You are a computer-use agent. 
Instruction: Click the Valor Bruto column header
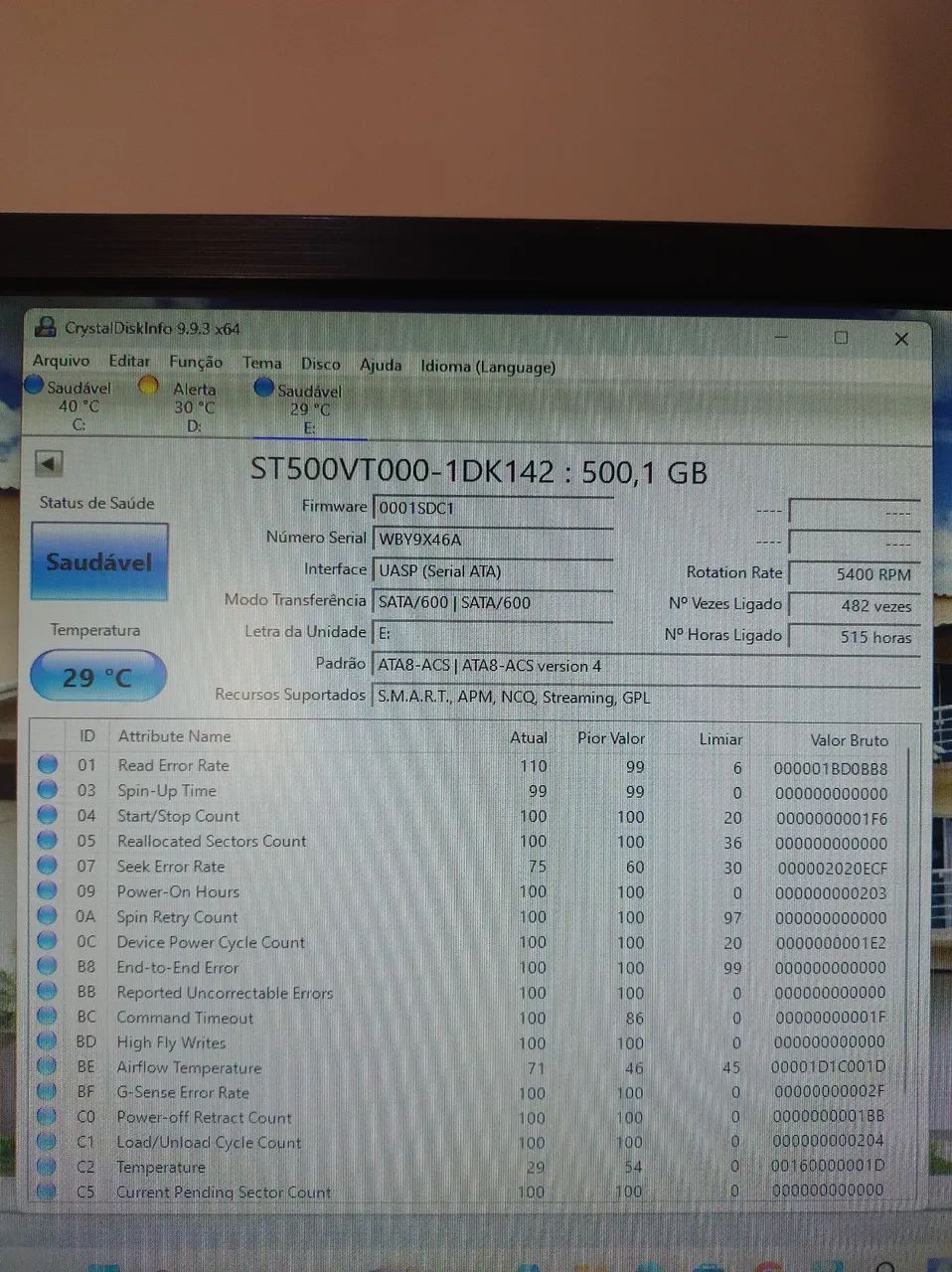[x=850, y=740]
